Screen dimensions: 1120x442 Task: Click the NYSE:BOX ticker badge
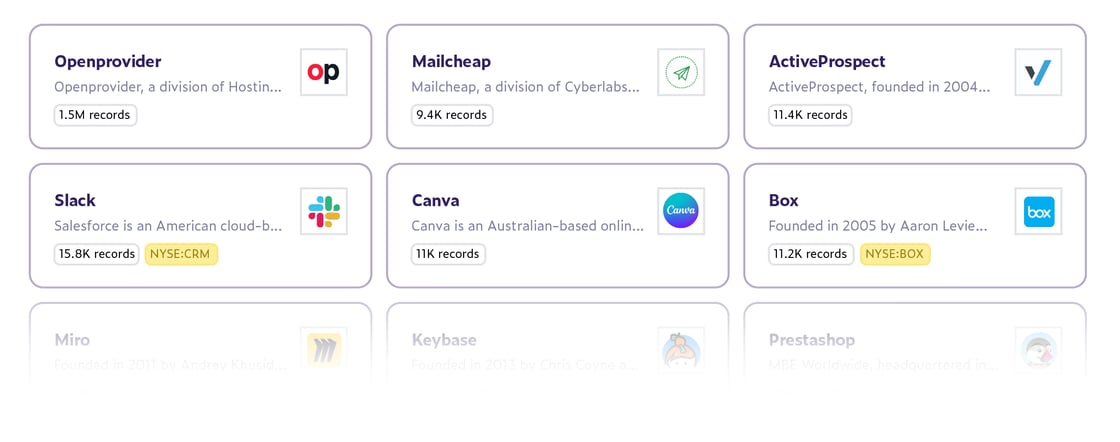(x=895, y=254)
